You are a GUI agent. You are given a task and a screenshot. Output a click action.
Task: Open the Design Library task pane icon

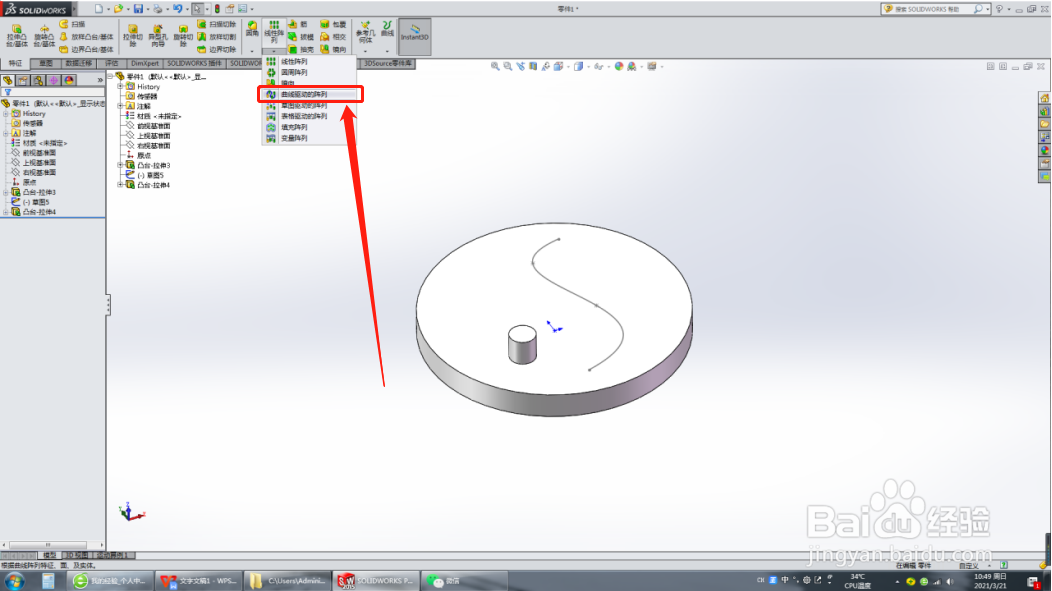(x=1045, y=111)
